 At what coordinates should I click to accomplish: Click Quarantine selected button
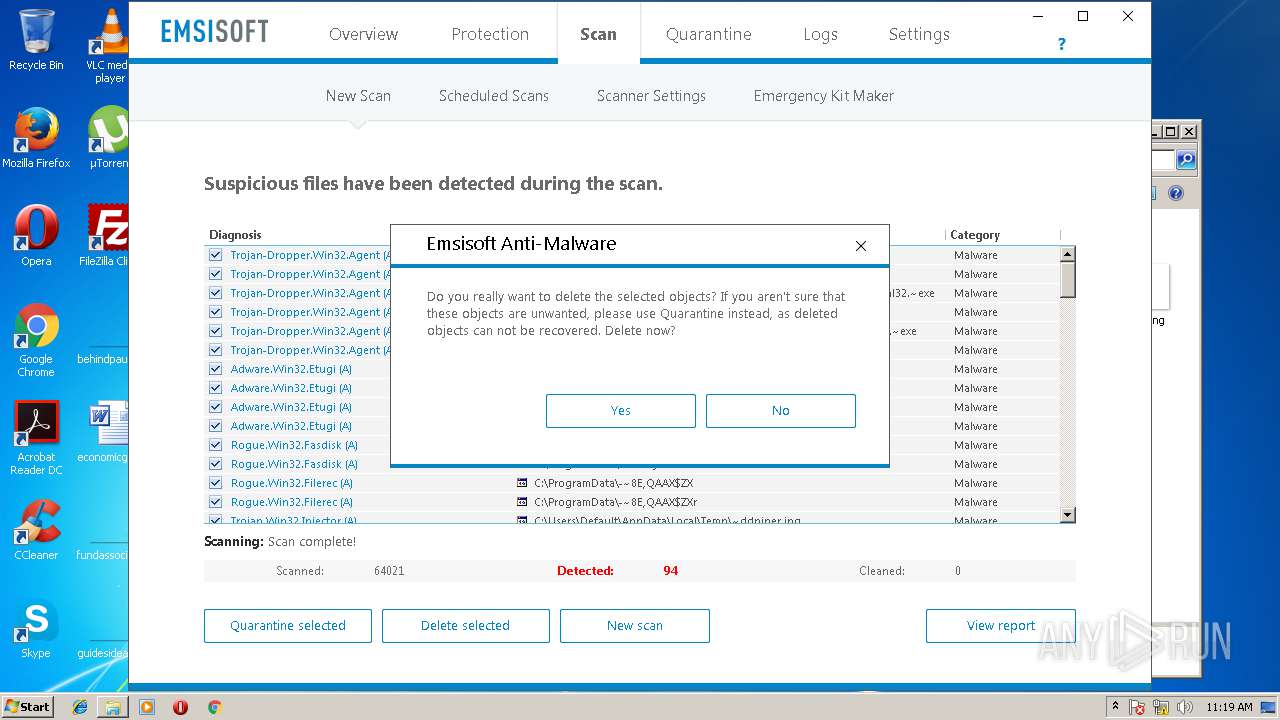pos(288,626)
